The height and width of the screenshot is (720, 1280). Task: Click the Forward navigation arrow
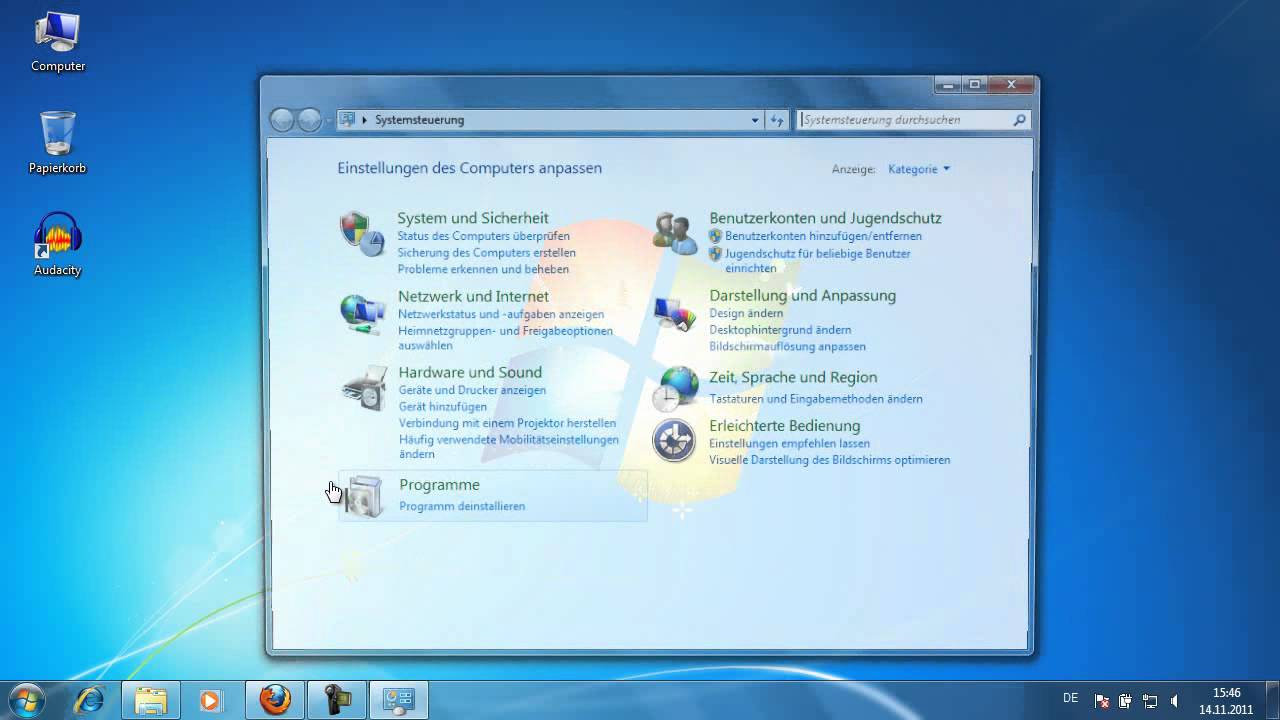point(309,120)
